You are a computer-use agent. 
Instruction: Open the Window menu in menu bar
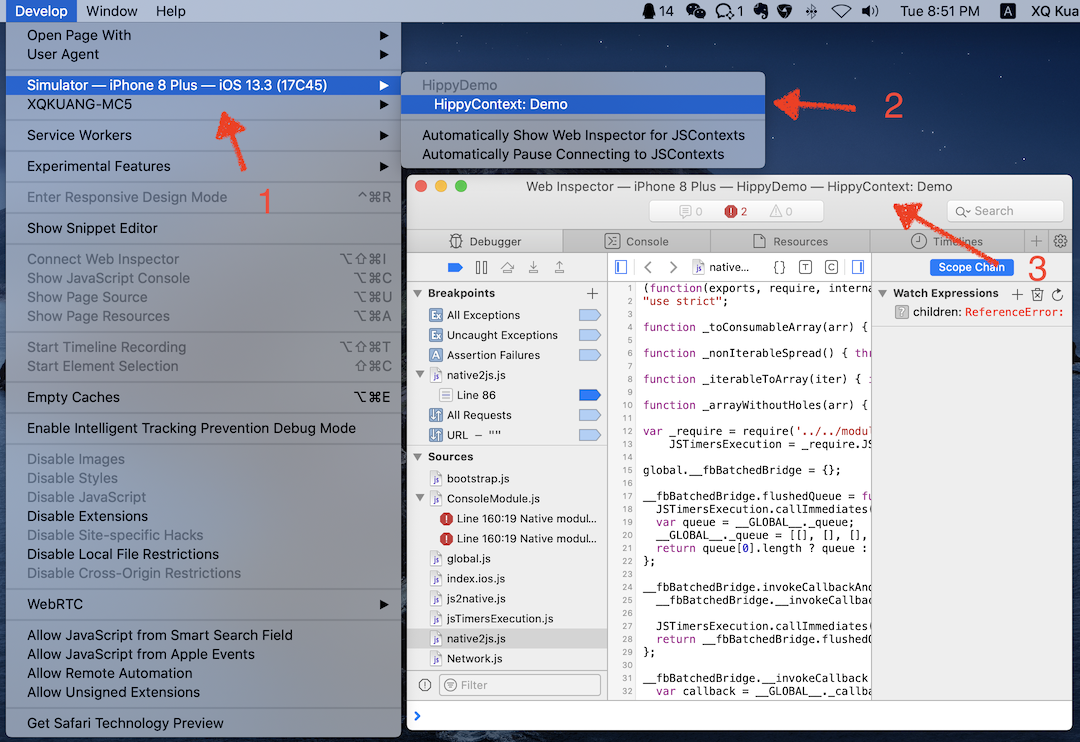pyautogui.click(x=112, y=11)
